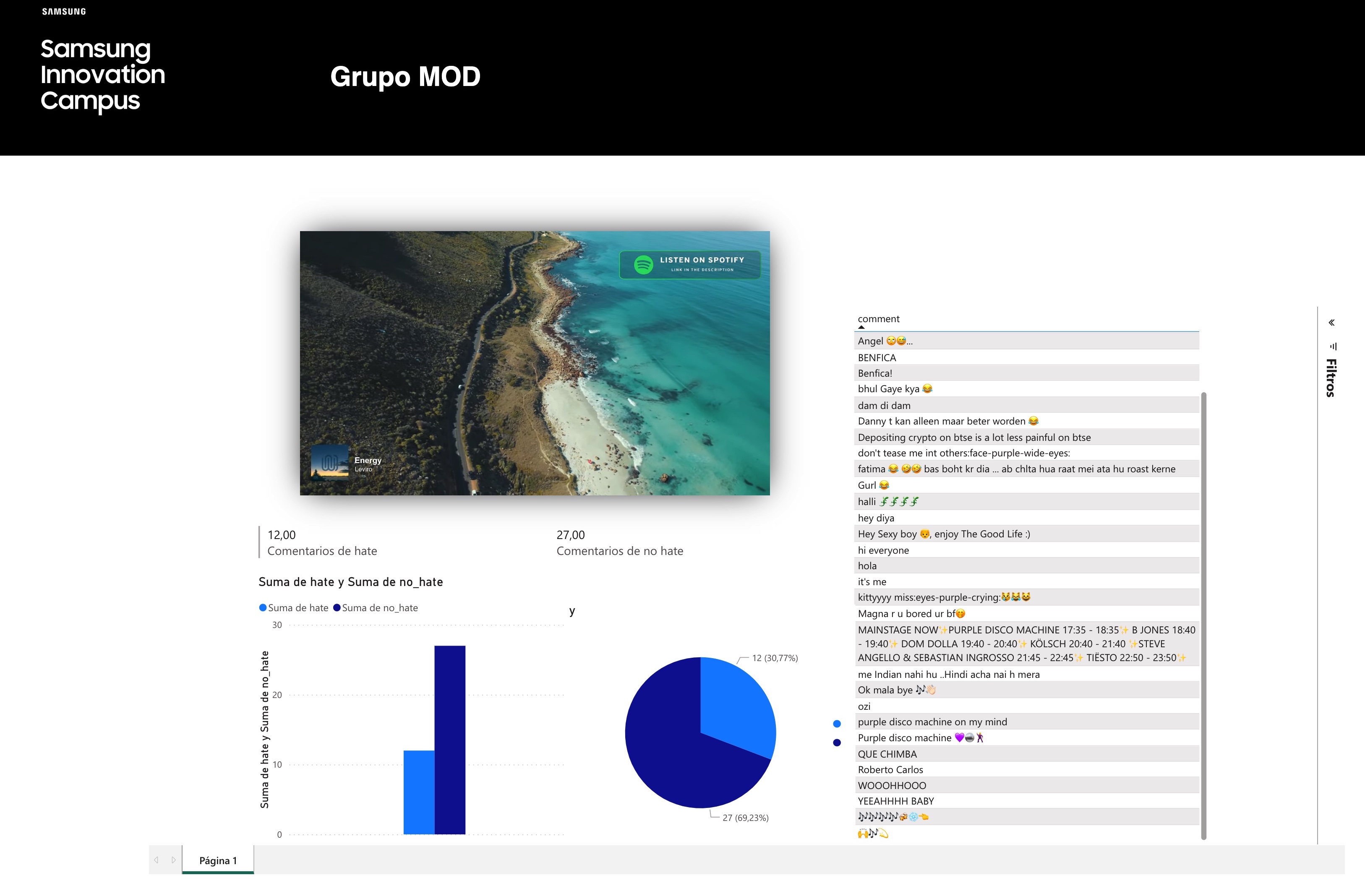The height and width of the screenshot is (896, 1365).
Task: Click the Spotify logo on the video banner
Action: point(644,264)
